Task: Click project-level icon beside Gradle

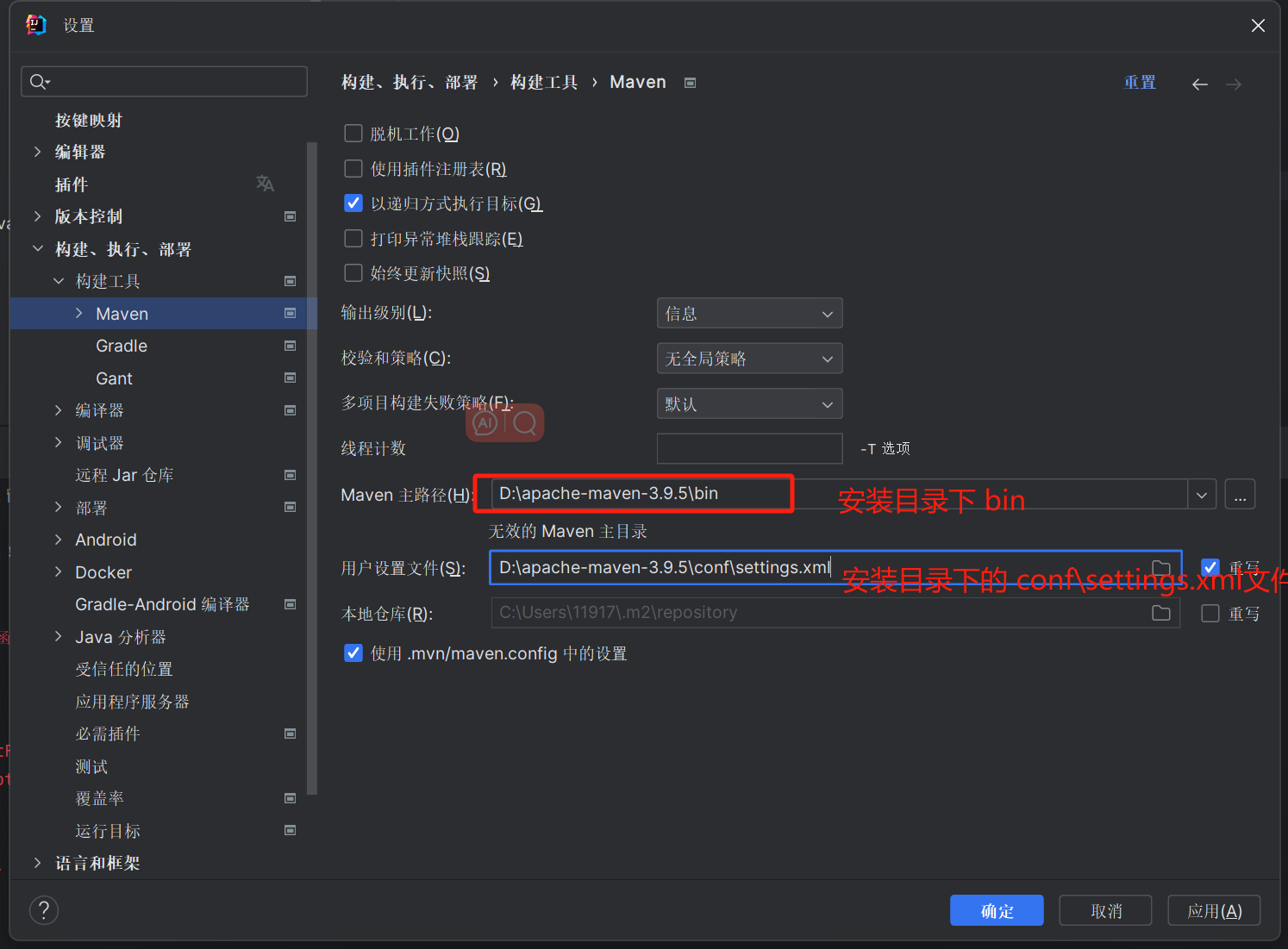Action: click(291, 346)
